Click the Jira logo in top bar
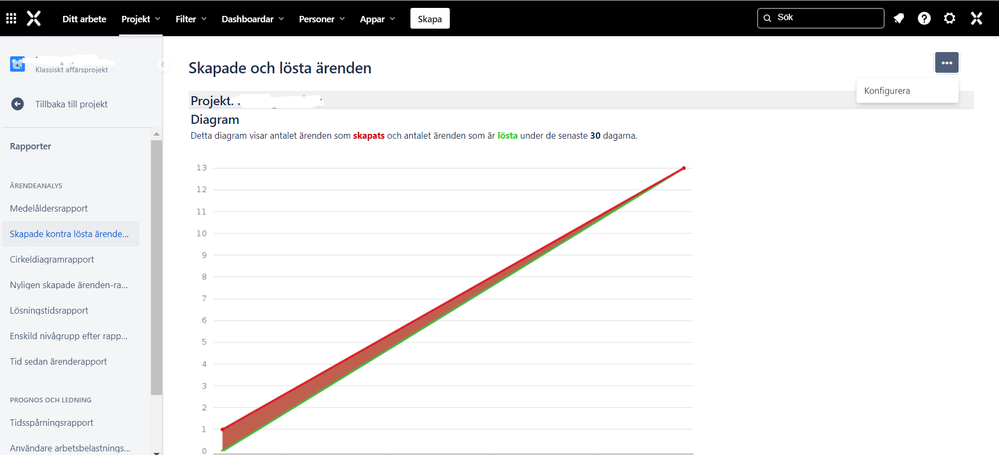 click(34, 18)
